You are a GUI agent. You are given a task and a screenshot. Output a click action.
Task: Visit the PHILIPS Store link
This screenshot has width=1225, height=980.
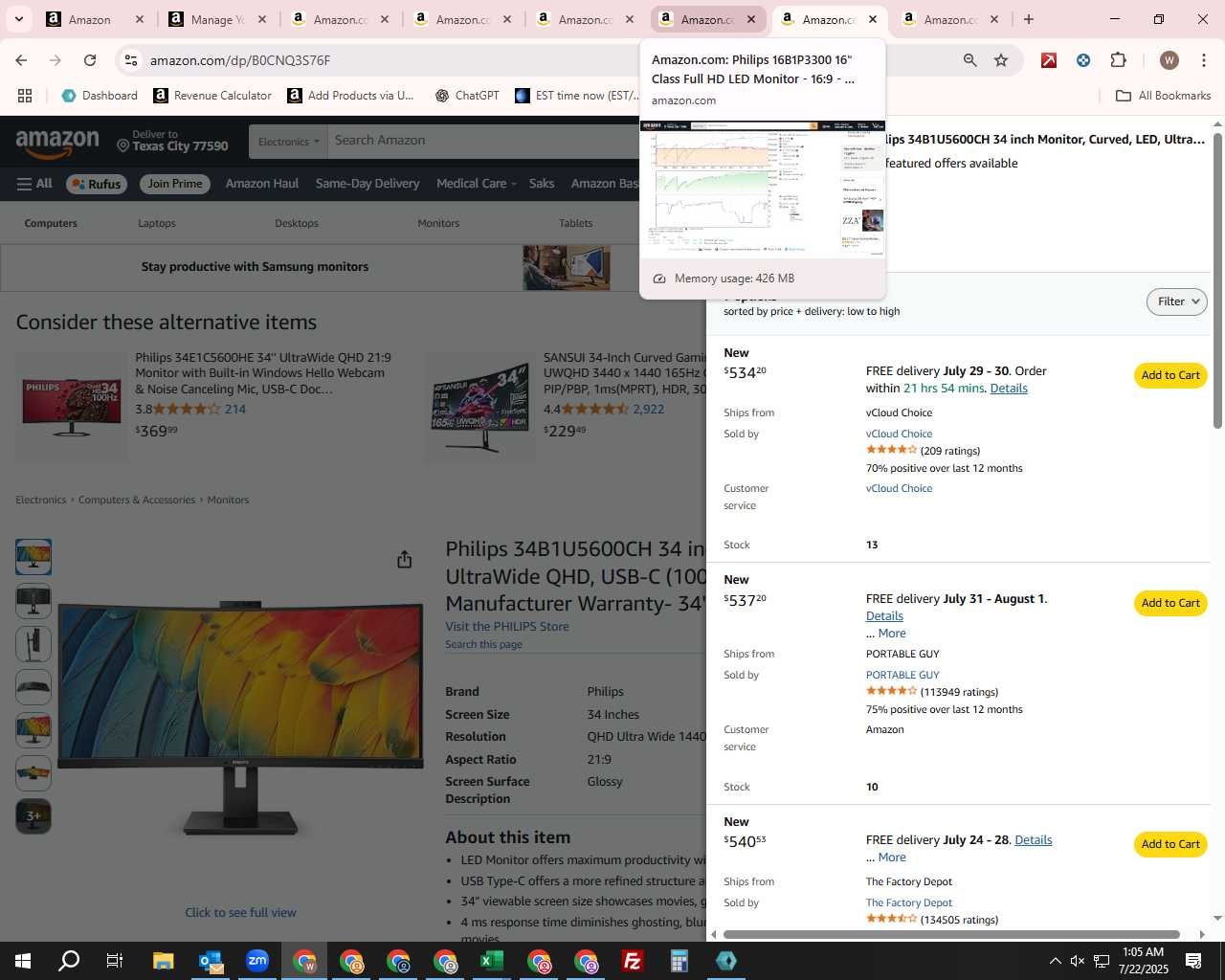point(507,626)
